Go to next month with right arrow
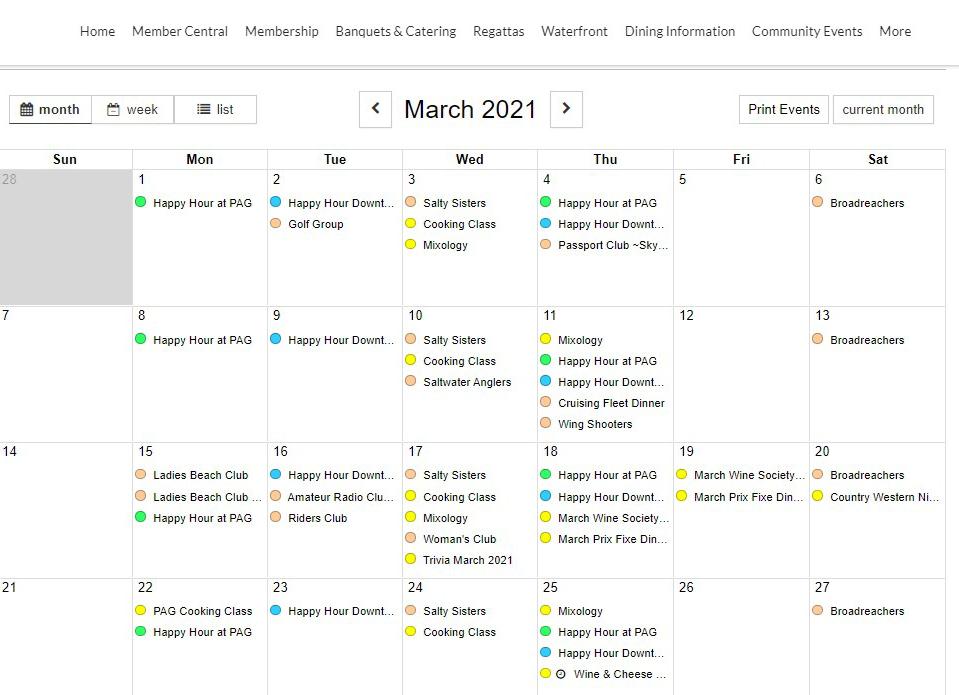Viewport: 959px width, 695px height. (566, 109)
